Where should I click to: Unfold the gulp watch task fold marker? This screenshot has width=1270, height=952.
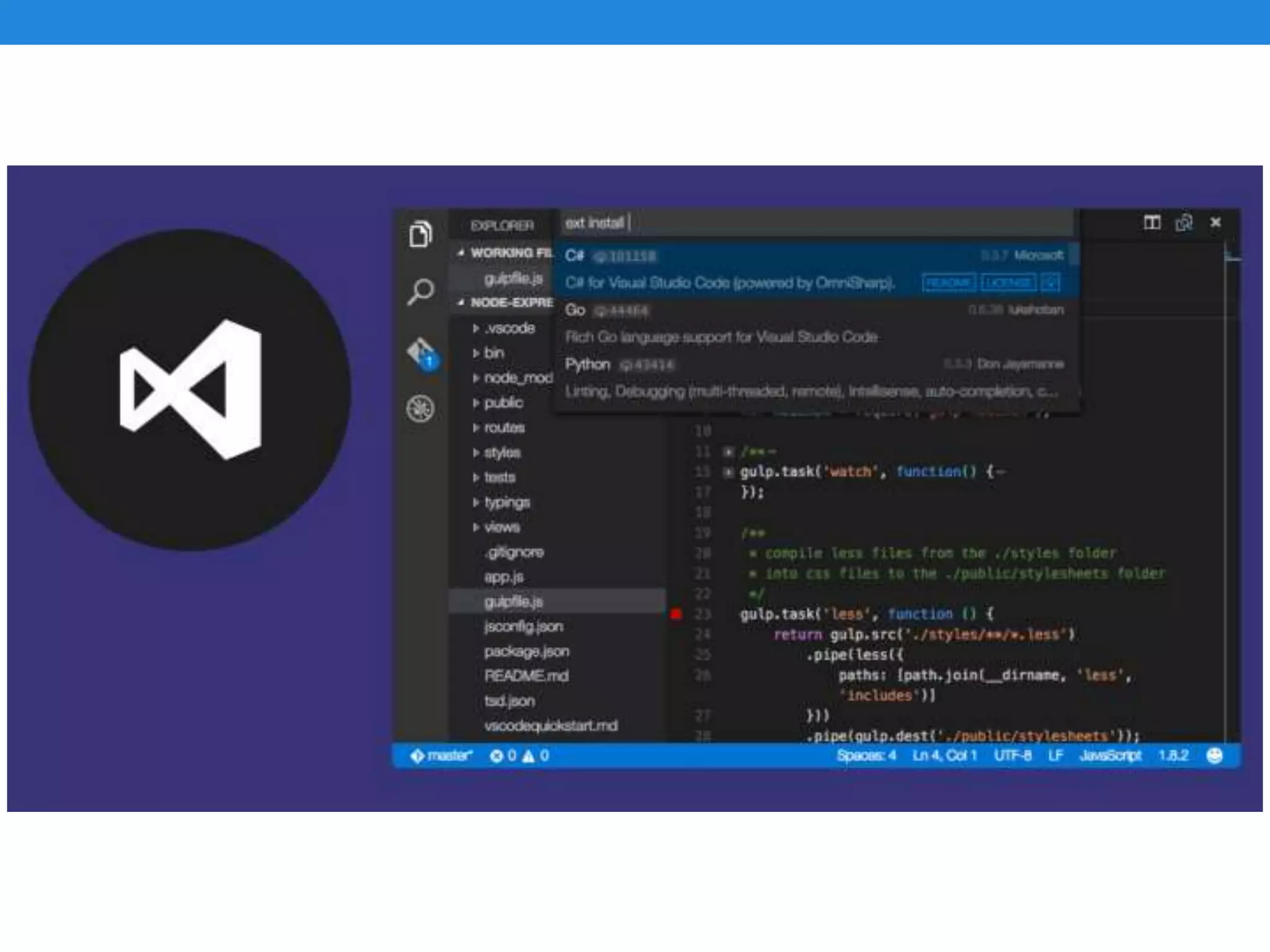tap(729, 472)
